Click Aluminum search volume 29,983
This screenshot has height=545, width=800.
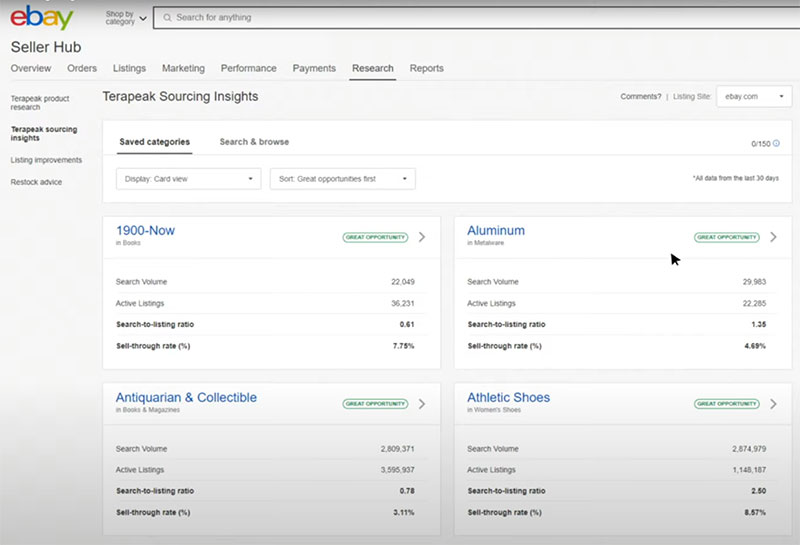(x=755, y=282)
